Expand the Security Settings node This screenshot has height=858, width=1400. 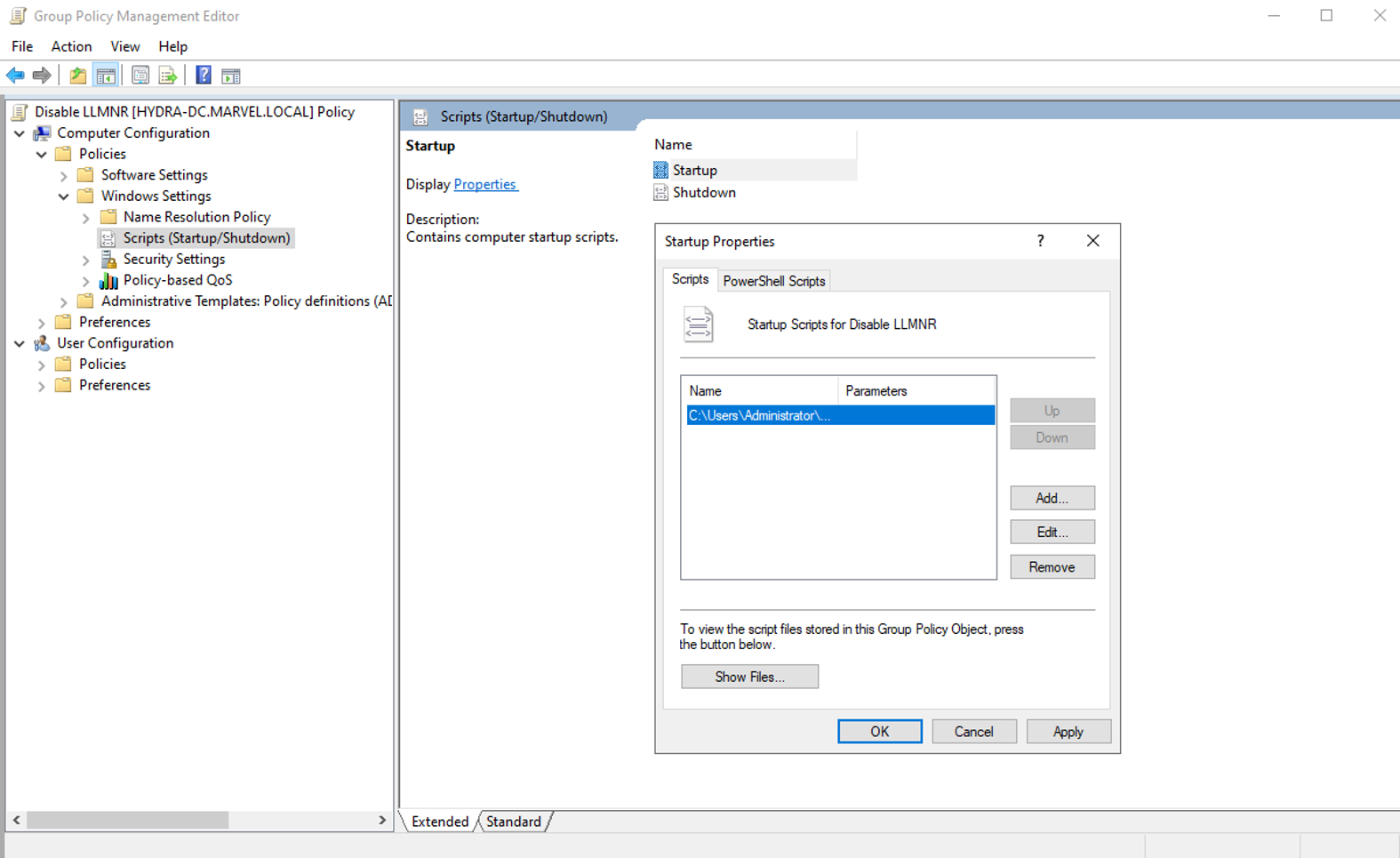click(x=86, y=260)
